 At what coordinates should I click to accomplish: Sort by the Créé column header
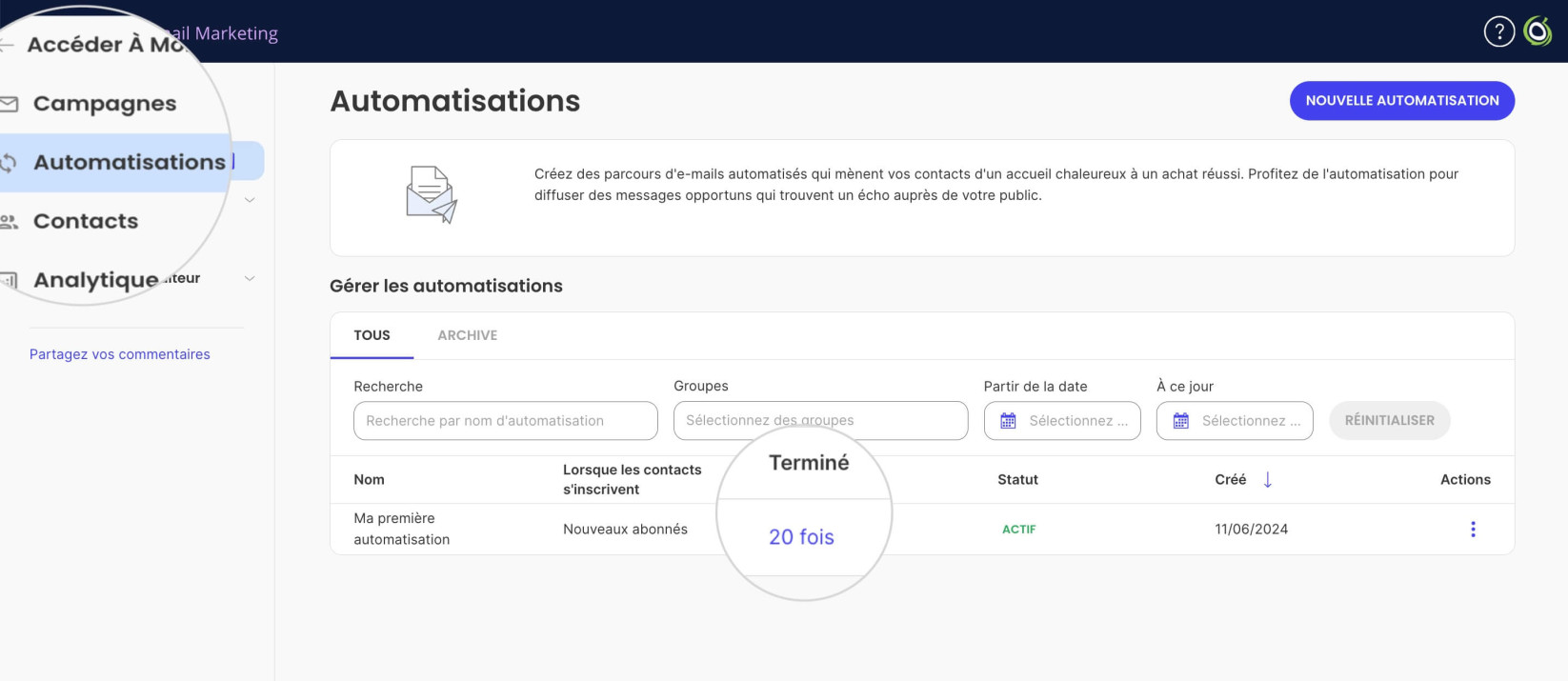[x=1231, y=480]
